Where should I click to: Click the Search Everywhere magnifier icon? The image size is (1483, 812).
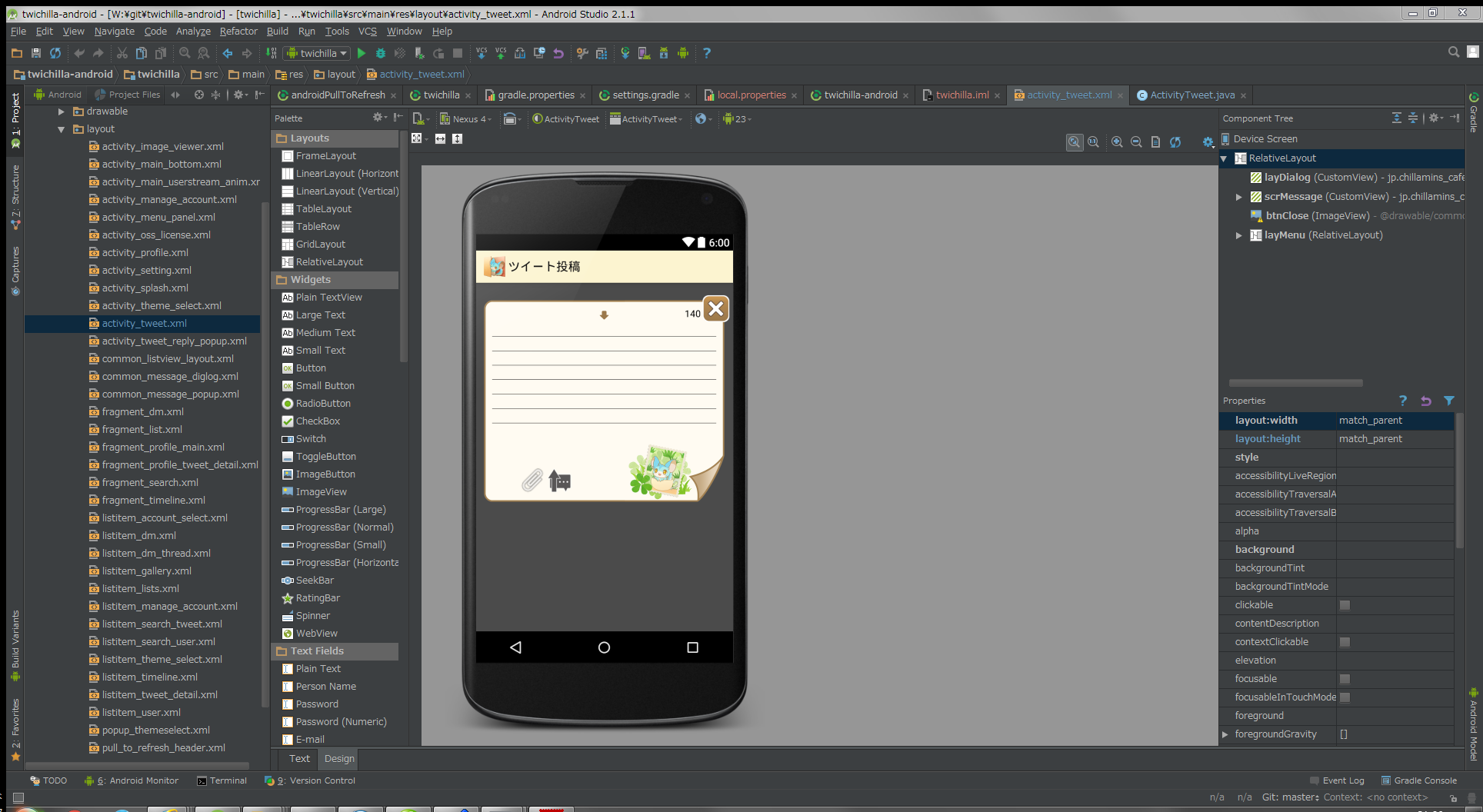point(1454,52)
